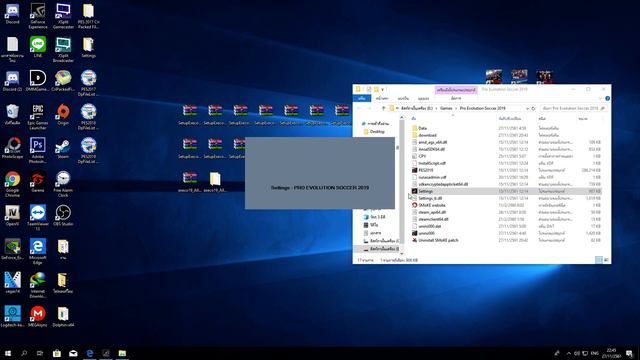Click the Pro Evolution Soccer 2019 breadcrumb
The height and width of the screenshot is (360, 640).
[482, 108]
